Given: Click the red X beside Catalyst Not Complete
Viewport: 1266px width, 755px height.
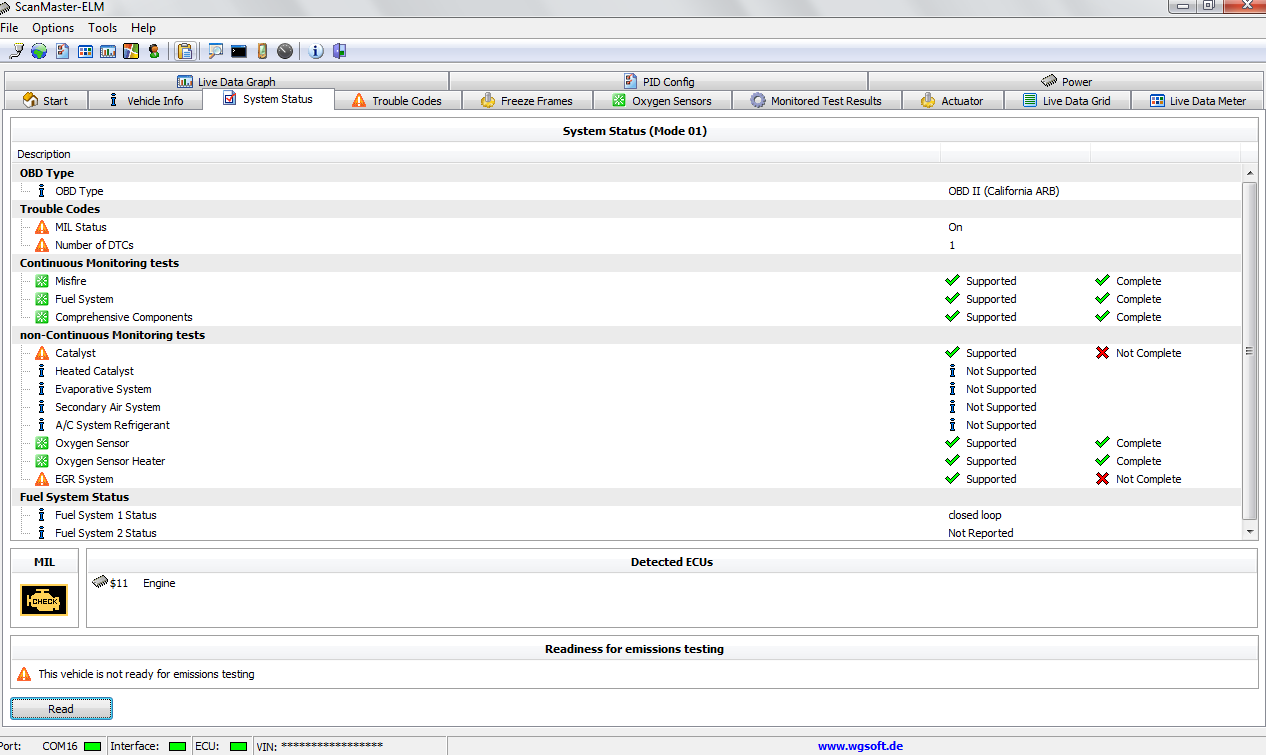Looking at the screenshot, I should tap(1102, 353).
